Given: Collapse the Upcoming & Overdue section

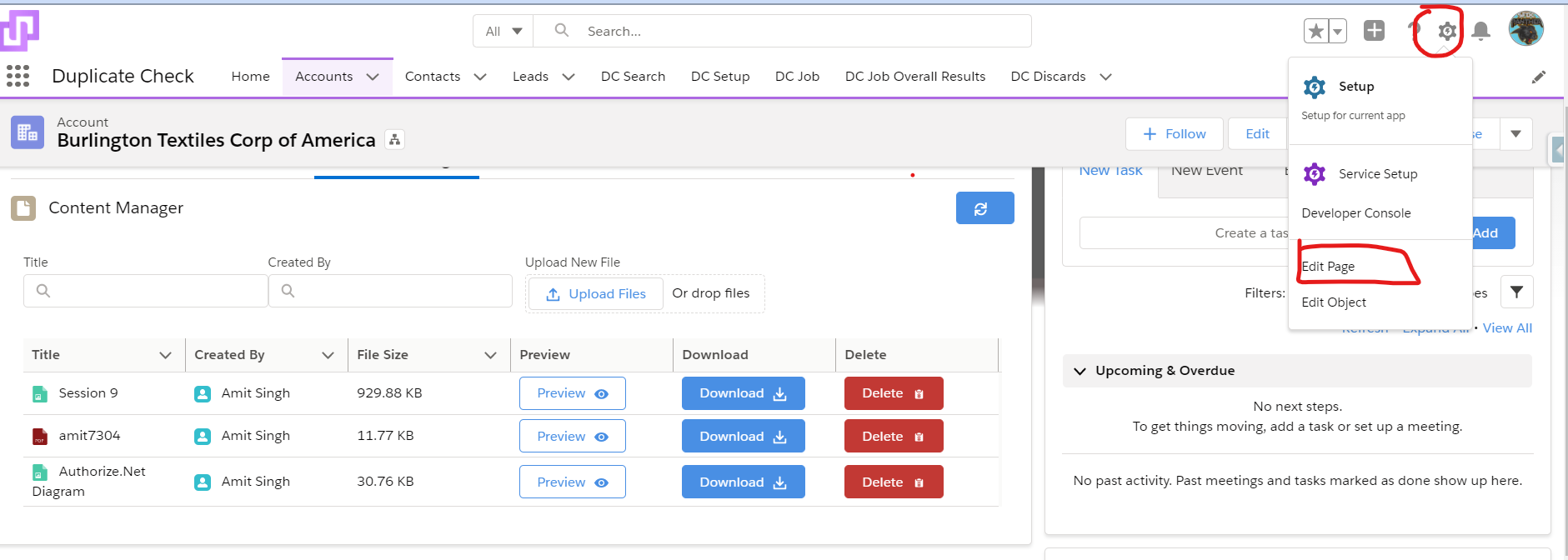Looking at the screenshot, I should [x=1080, y=371].
